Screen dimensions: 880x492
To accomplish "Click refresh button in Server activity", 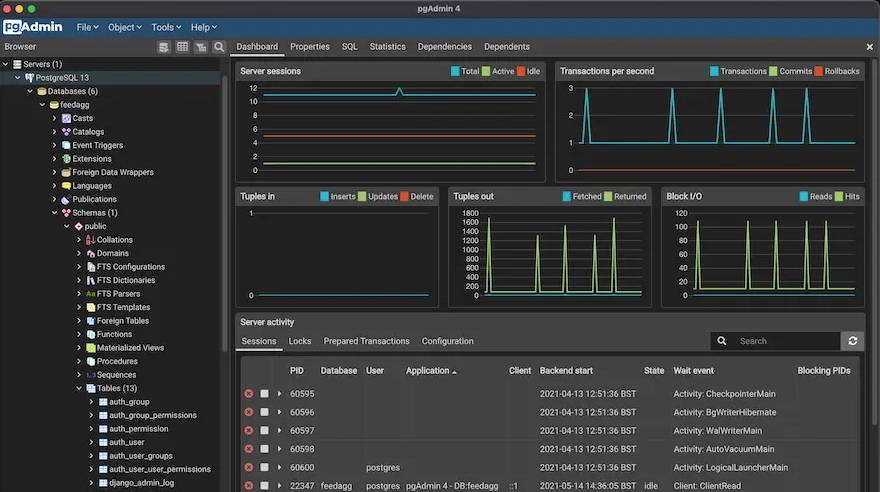I will (852, 341).
